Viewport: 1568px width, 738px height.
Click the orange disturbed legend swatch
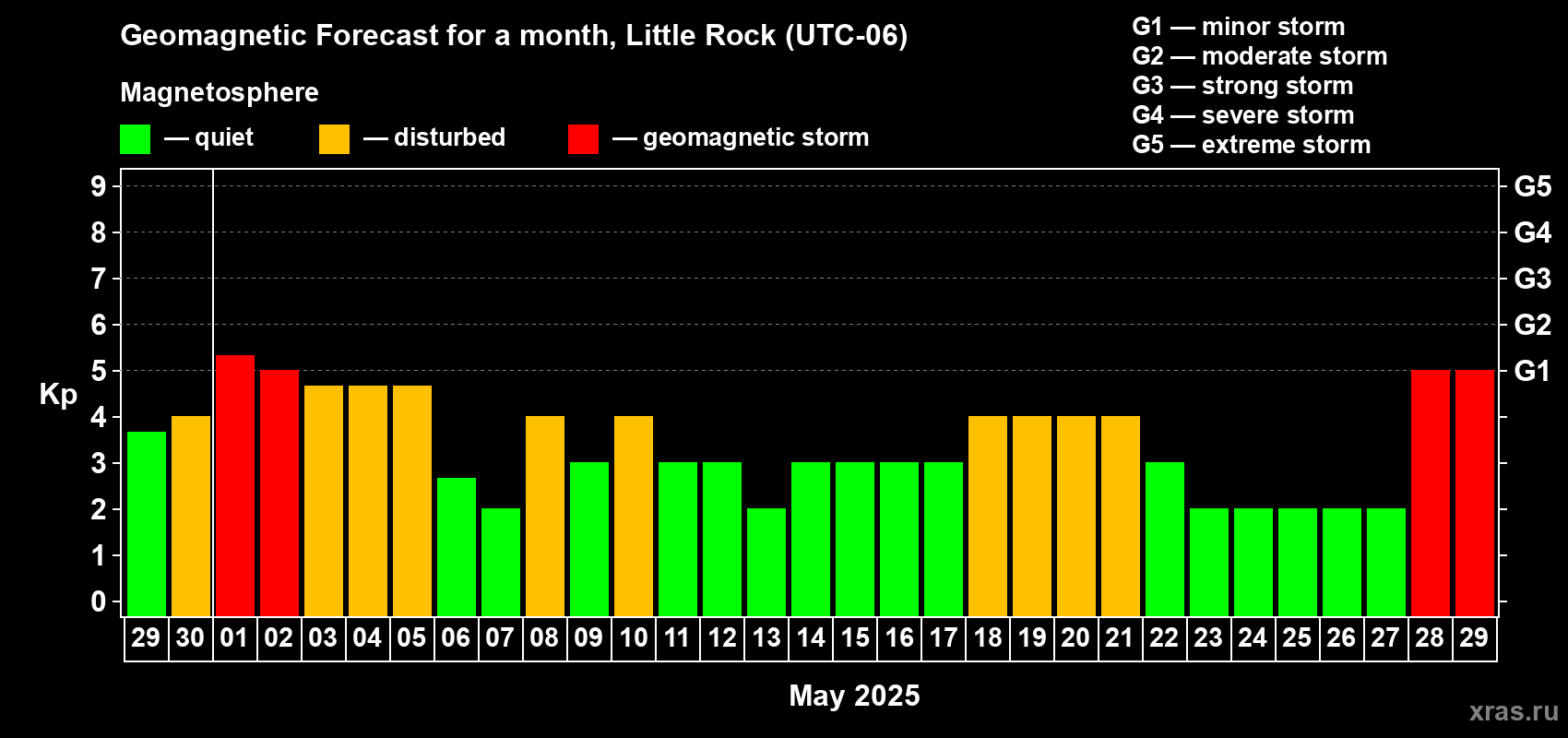[334, 139]
